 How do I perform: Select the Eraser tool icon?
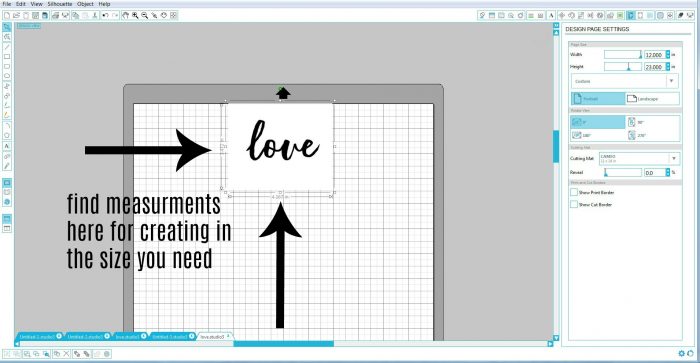(x=7, y=115)
